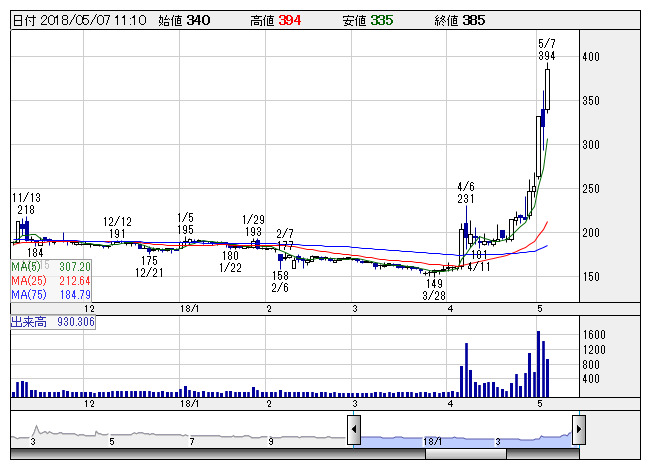
Task: Click the 12/21 175 low marker
Action: [149, 266]
